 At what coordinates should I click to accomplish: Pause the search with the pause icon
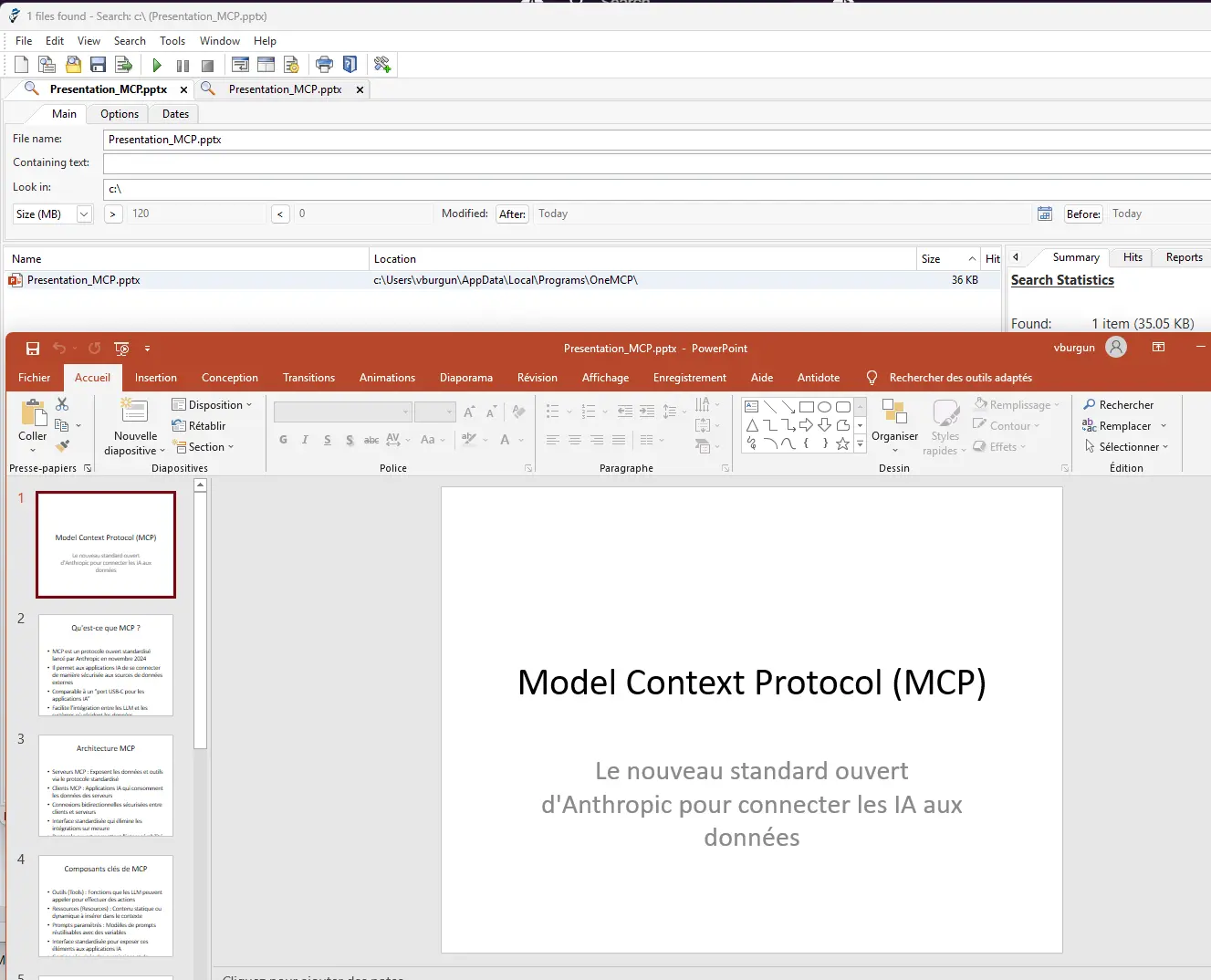click(x=183, y=66)
